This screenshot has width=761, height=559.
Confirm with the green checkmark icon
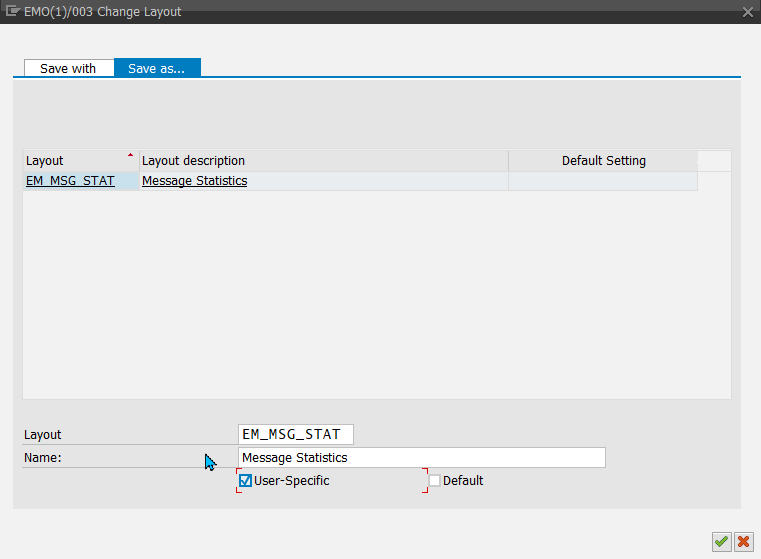pyautogui.click(x=721, y=542)
